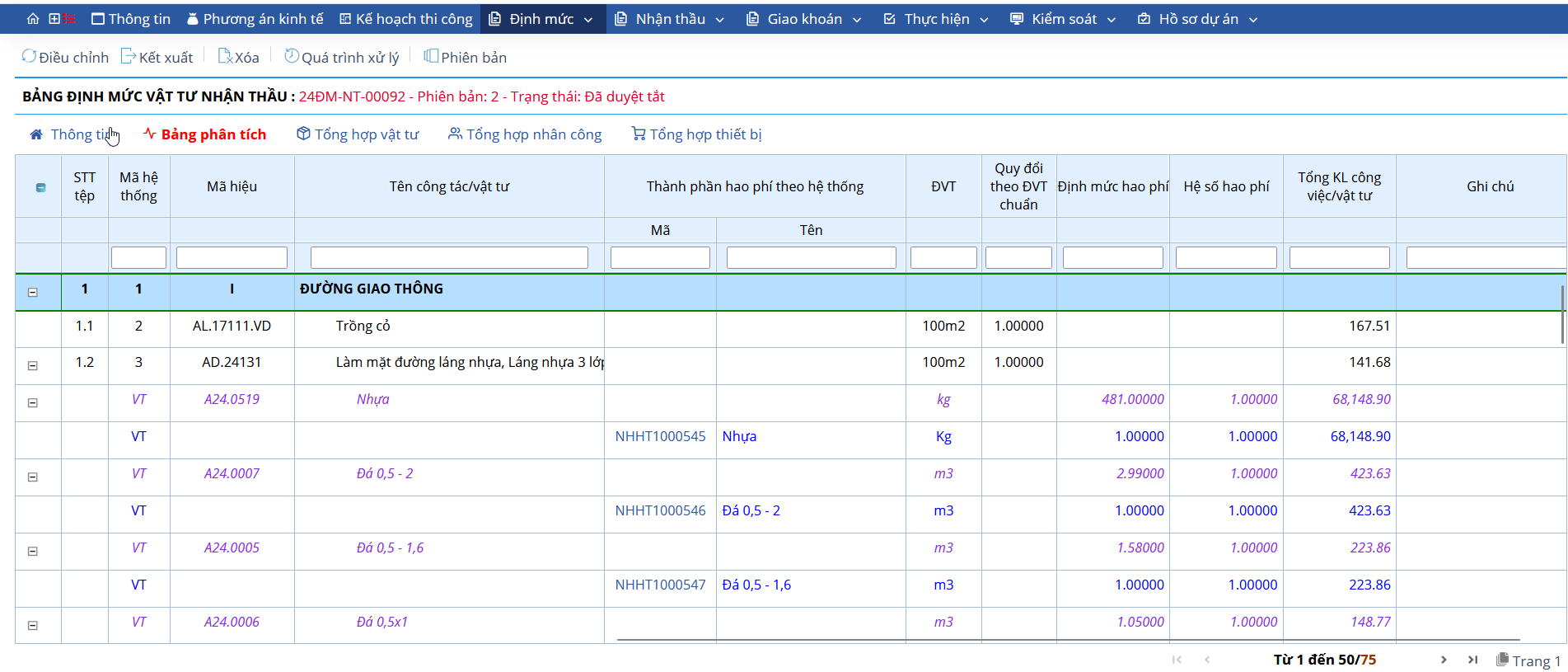Focus the ĐVT filter box
1568x672 pixels.
coord(943,257)
